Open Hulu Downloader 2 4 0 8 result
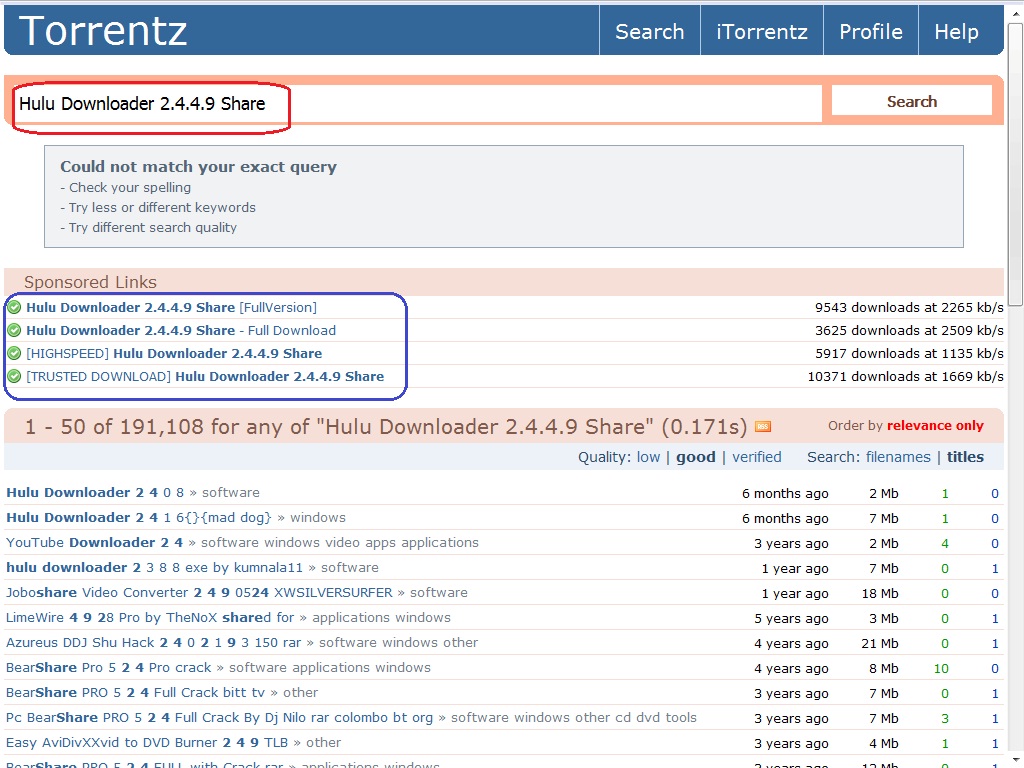This screenshot has width=1024, height=768. 95,492
